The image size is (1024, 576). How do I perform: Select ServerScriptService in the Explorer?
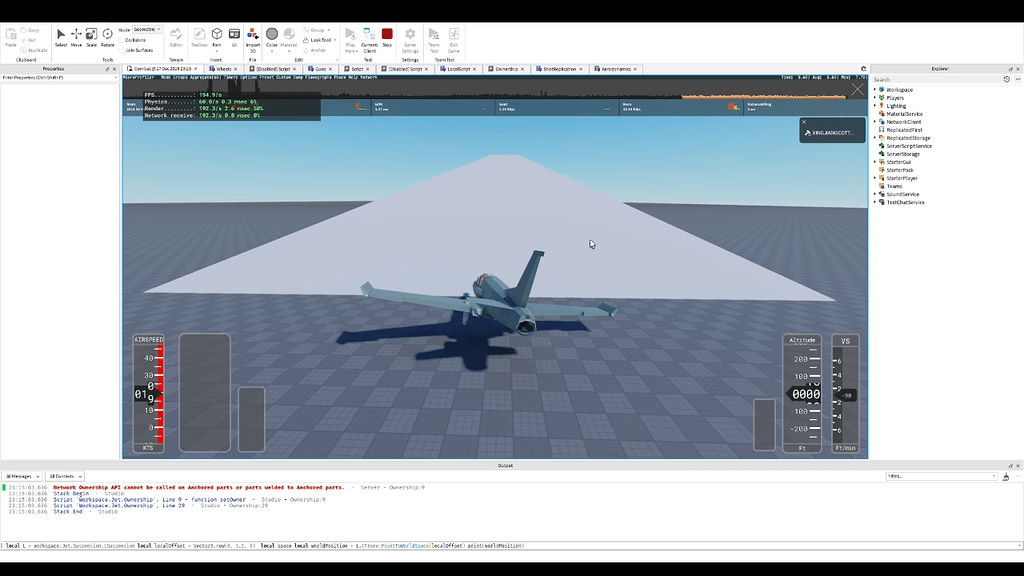(x=909, y=146)
